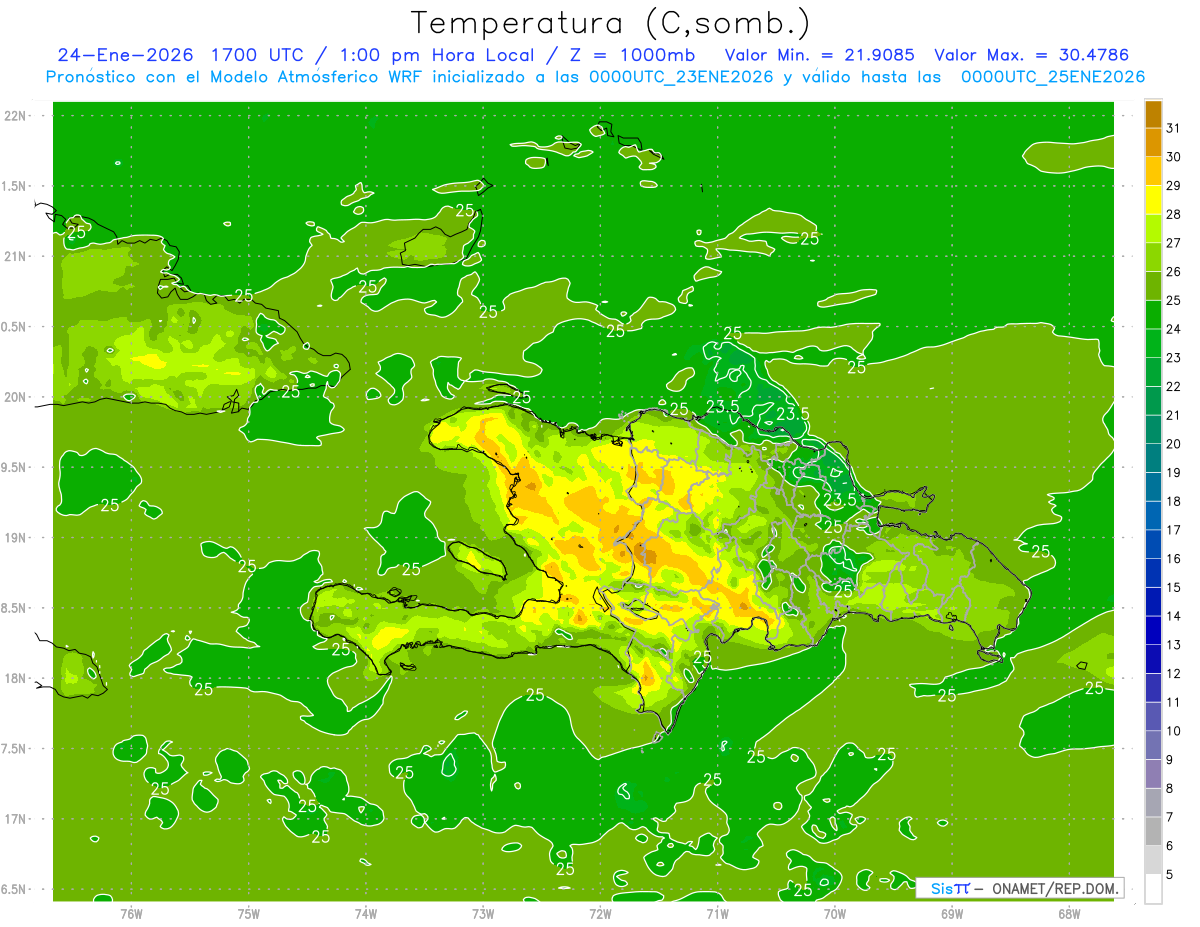Click the legend swatch between 29 and 30
Viewport: 1200px width, 927px height.
tap(1153, 171)
